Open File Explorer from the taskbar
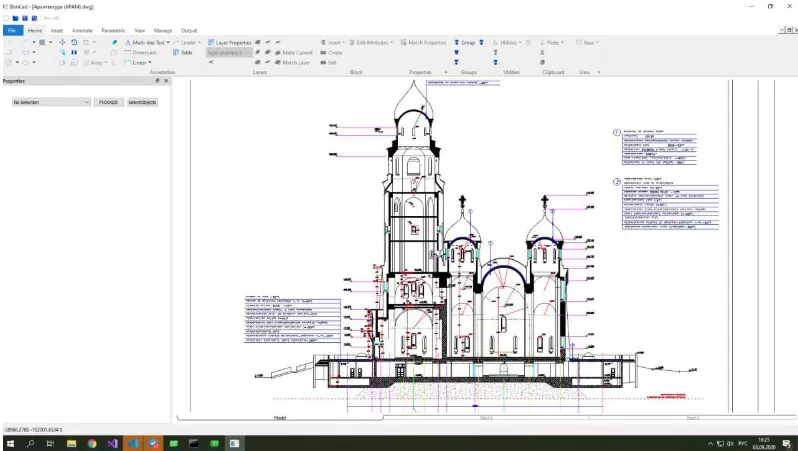Image resolution: width=798 pixels, height=451 pixels. coord(71,443)
